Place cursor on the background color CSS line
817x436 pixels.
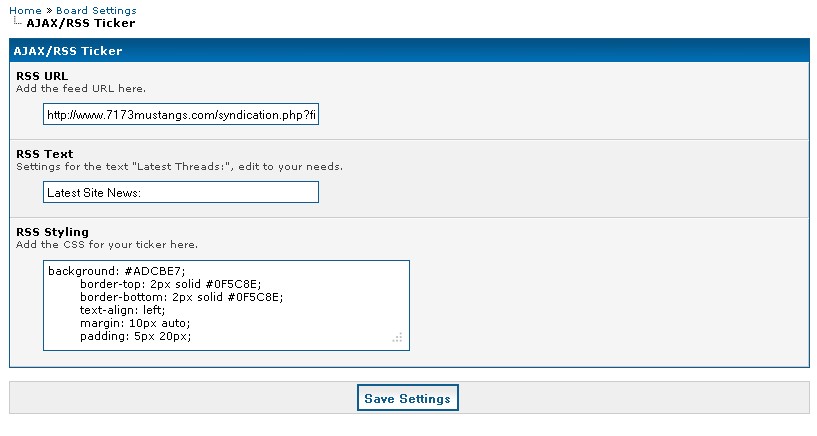tap(116, 271)
